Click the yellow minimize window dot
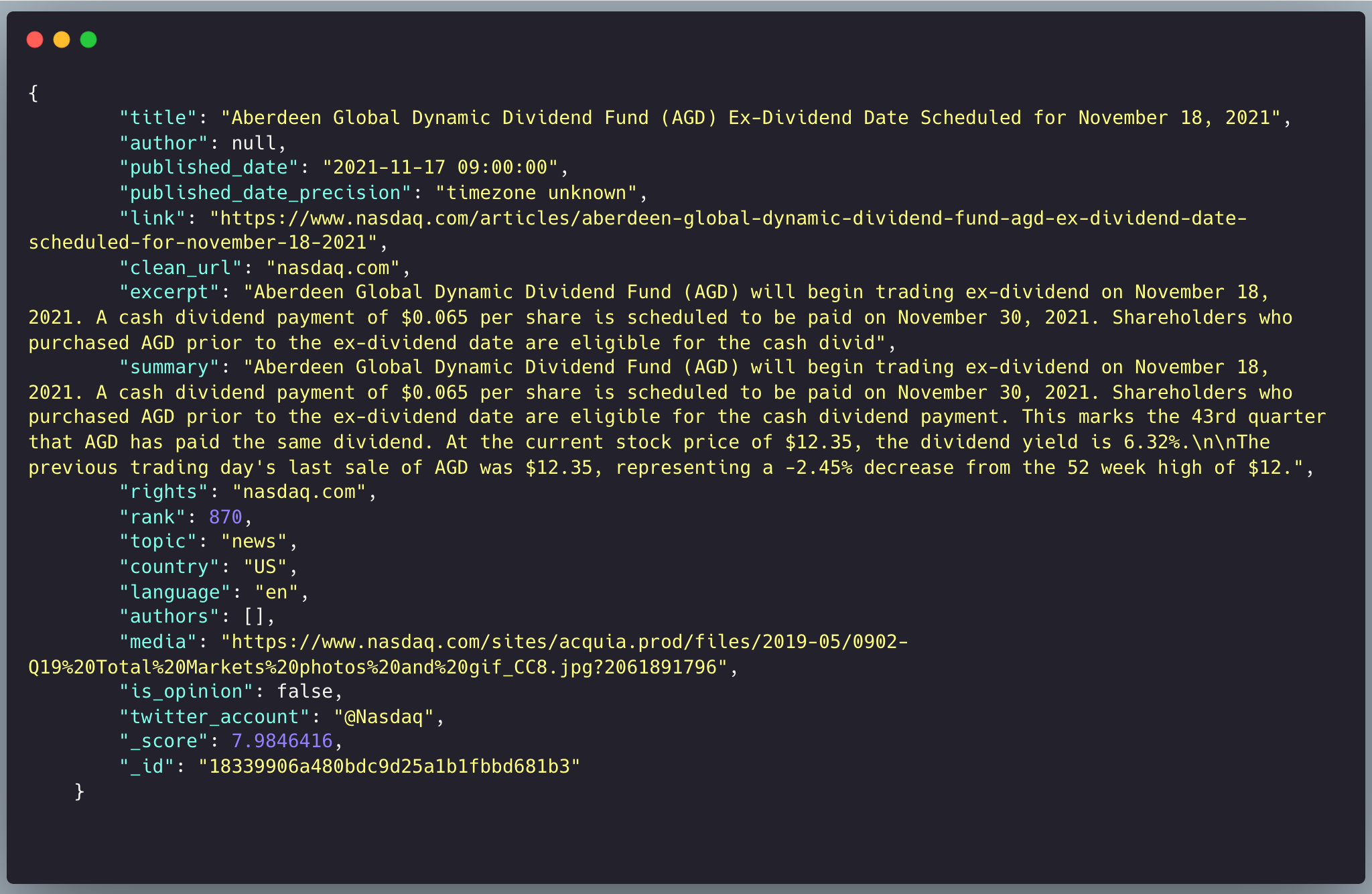This screenshot has height=894, width=1372. [x=62, y=40]
